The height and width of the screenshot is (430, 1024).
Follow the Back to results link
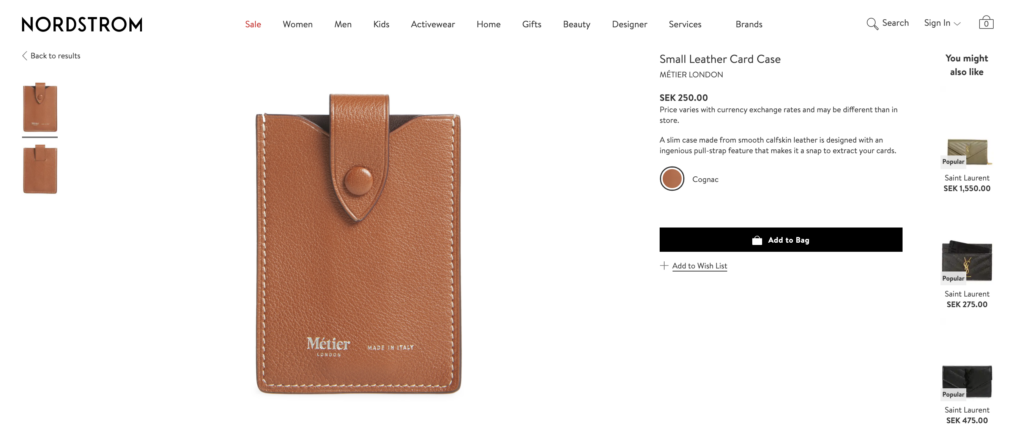pos(55,56)
